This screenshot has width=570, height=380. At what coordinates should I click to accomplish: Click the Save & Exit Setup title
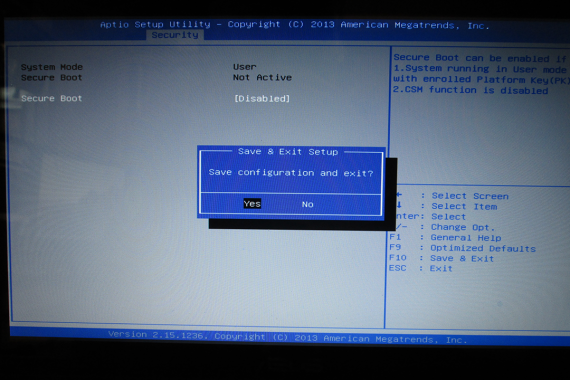(x=288, y=152)
